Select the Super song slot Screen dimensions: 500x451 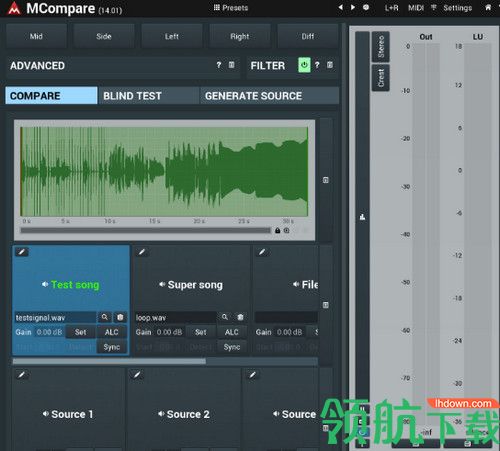(191, 285)
